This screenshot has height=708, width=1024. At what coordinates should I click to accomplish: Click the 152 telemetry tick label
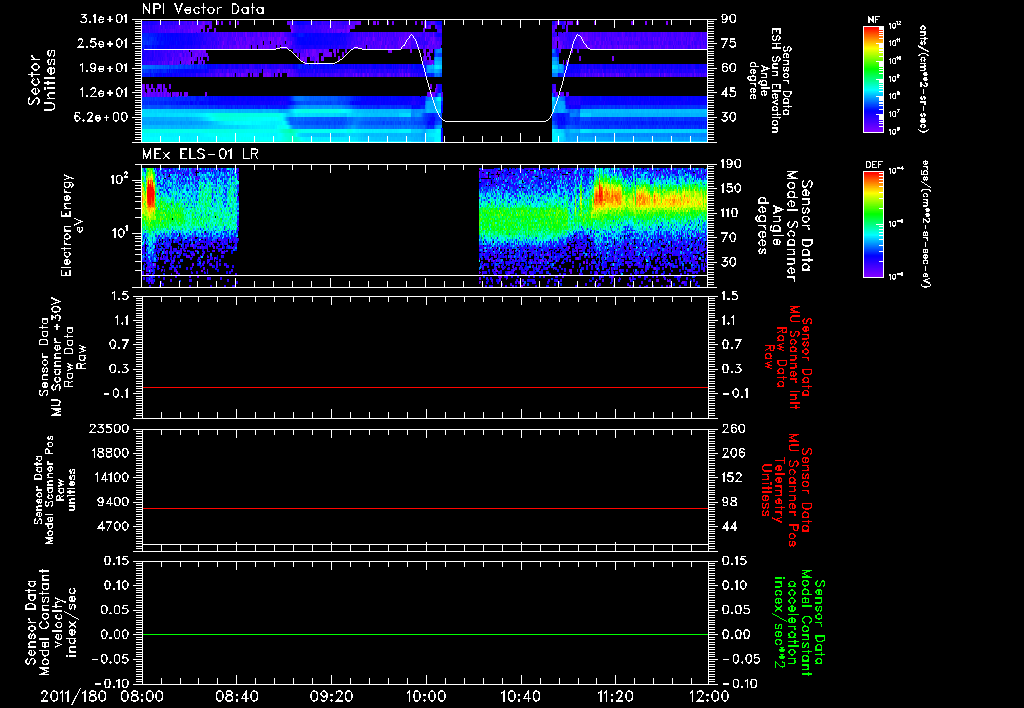click(x=731, y=477)
